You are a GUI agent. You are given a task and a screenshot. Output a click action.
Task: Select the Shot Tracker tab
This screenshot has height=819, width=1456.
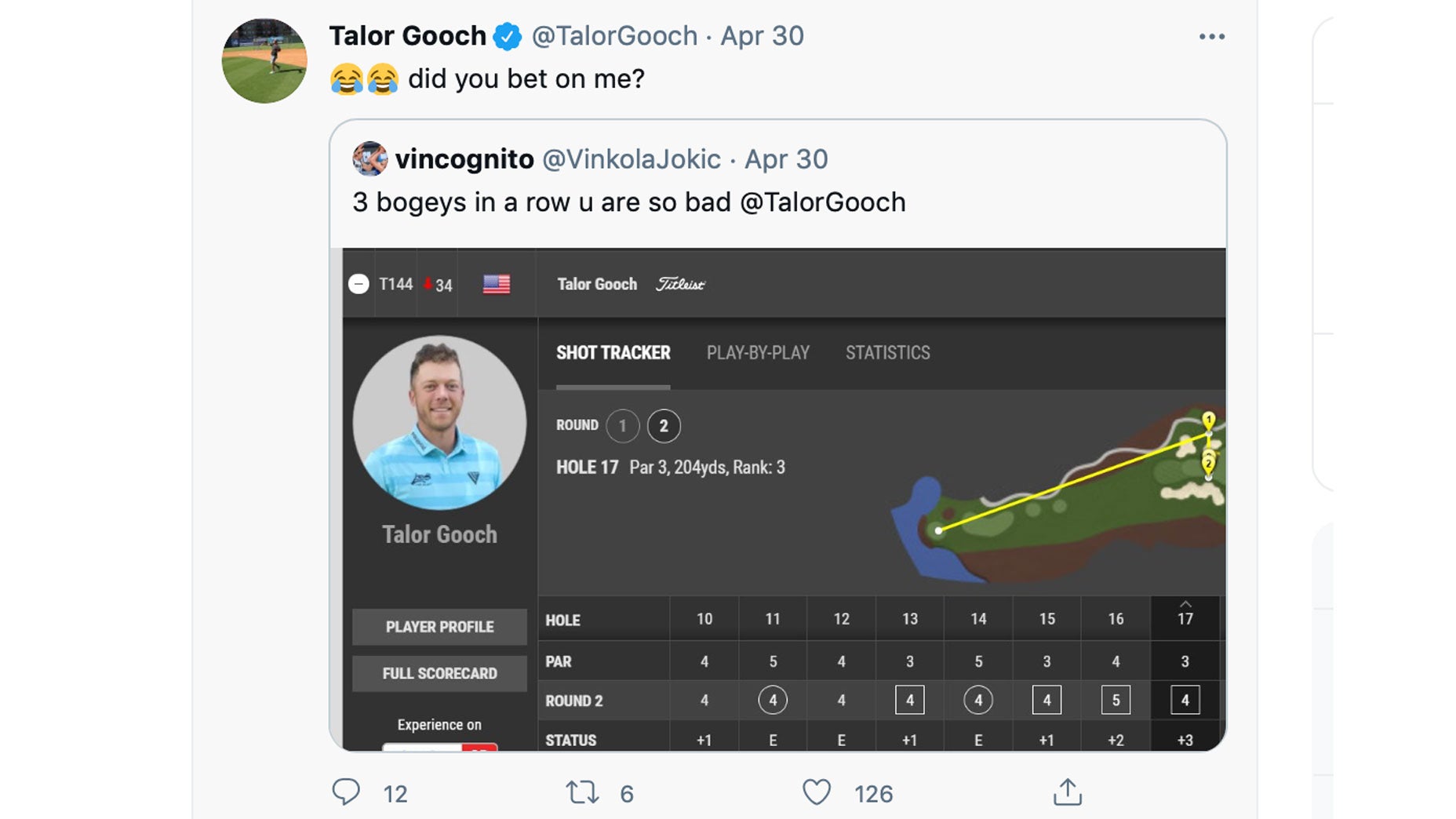(613, 353)
